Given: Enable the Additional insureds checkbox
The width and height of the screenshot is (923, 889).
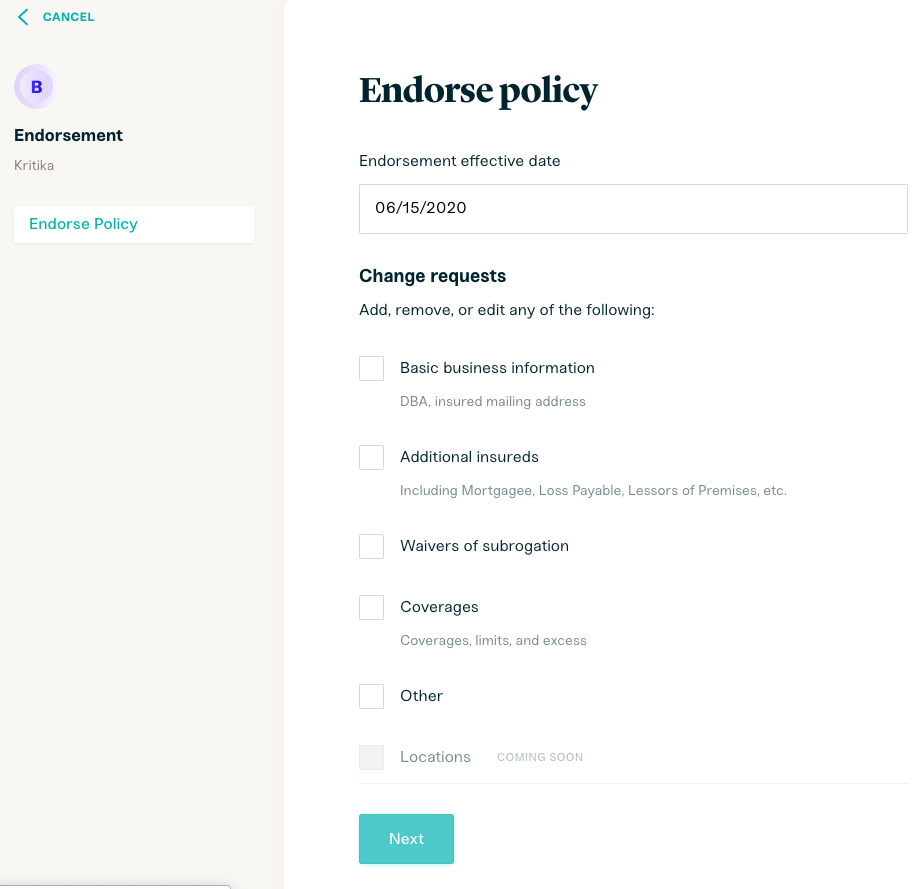Looking at the screenshot, I should (371, 457).
